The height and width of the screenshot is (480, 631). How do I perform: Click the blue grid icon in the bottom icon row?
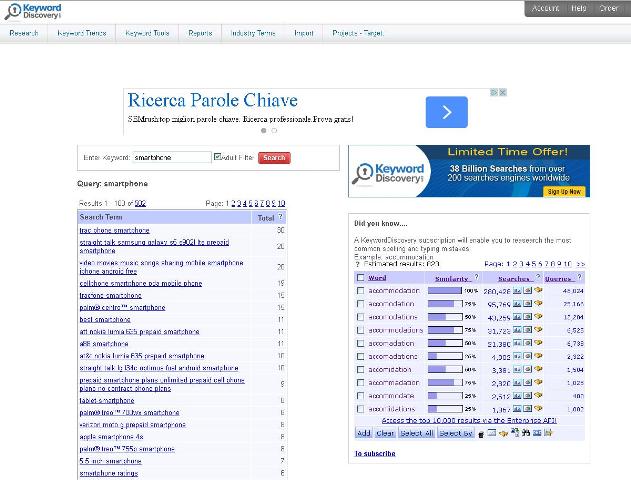coord(537,433)
